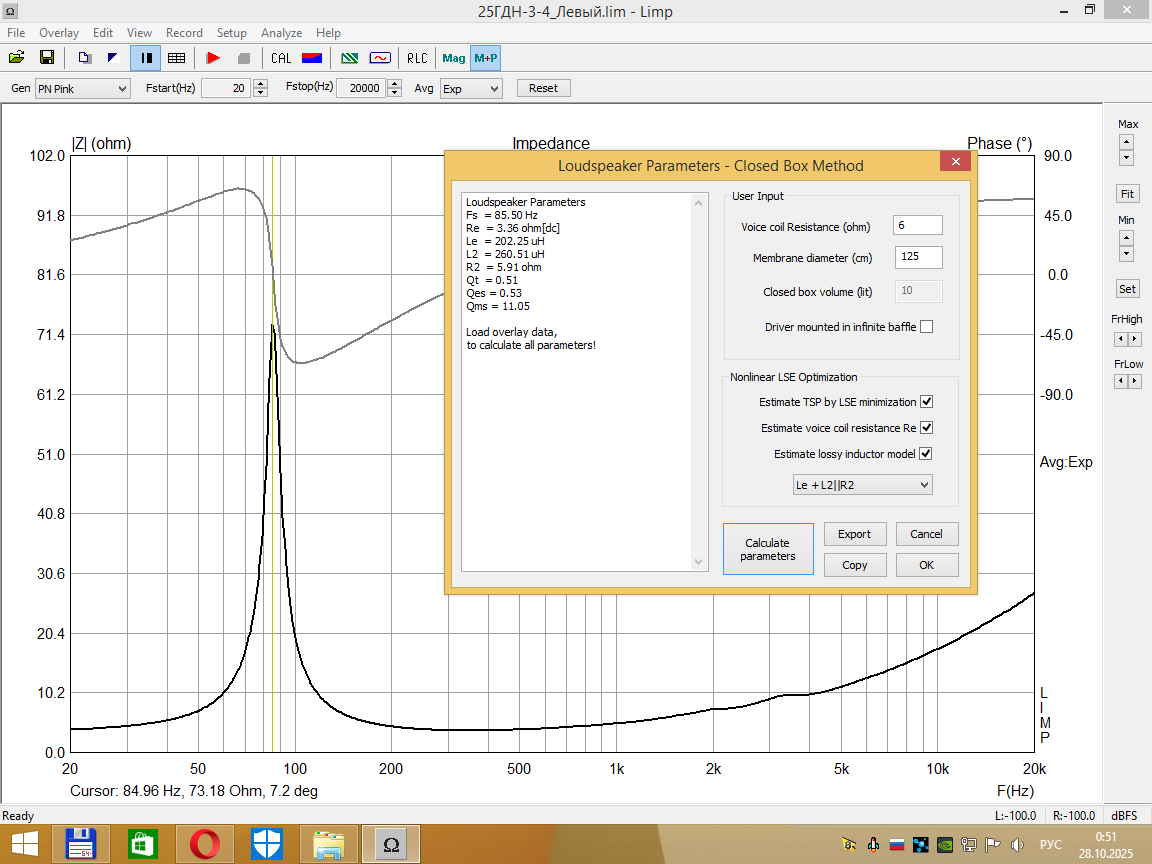This screenshot has width=1152, height=864.
Task: Click the grid table toolbar icon
Action: (x=176, y=58)
